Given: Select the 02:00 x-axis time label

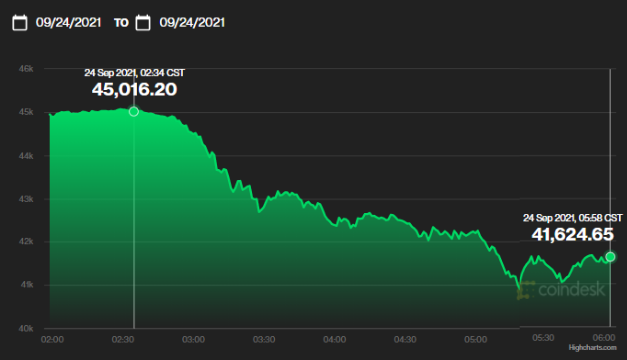Looking at the screenshot, I should point(52,340).
